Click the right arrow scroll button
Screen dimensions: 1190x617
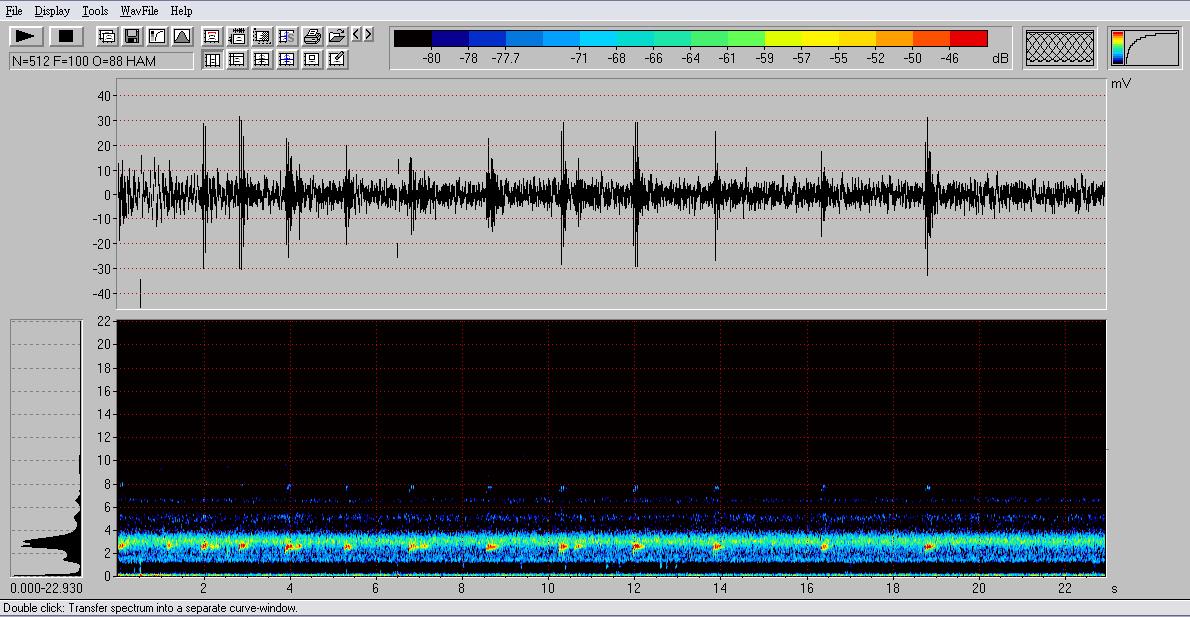(x=368, y=35)
